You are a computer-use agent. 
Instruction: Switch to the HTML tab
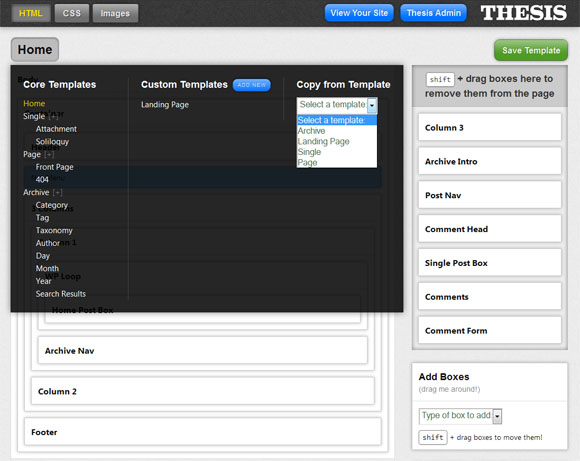(31, 13)
